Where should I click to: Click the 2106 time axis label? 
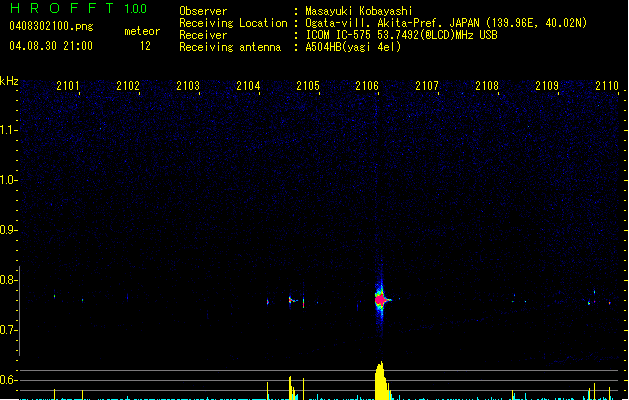click(367, 85)
